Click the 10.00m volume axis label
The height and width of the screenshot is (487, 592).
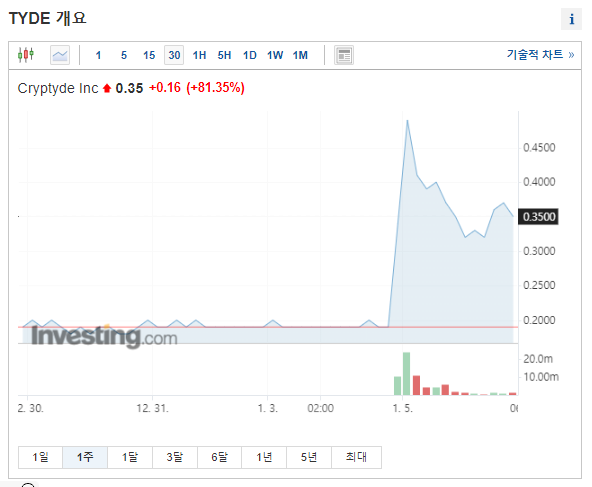click(541, 377)
